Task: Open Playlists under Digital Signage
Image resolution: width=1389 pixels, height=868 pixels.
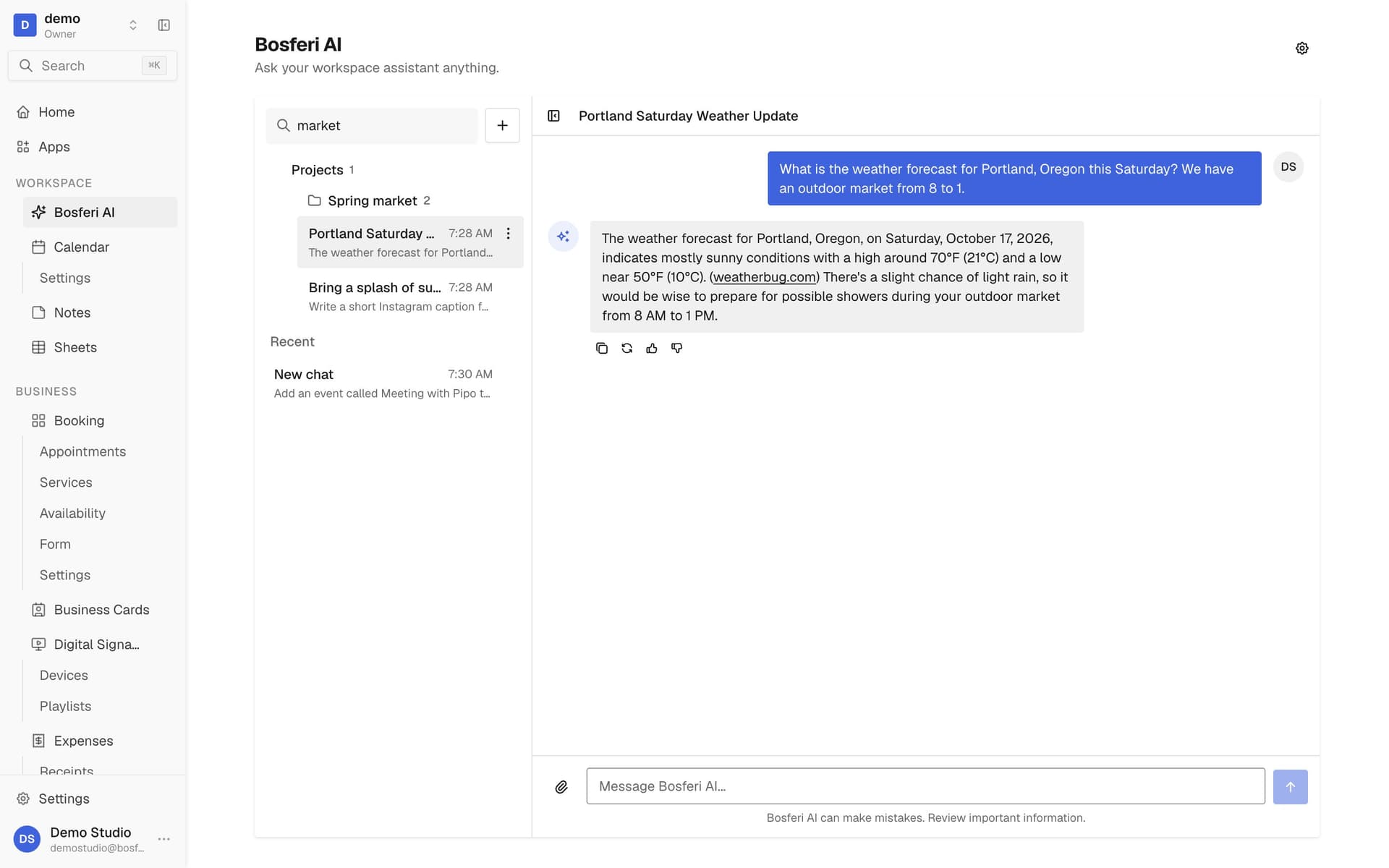Action: tap(65, 707)
